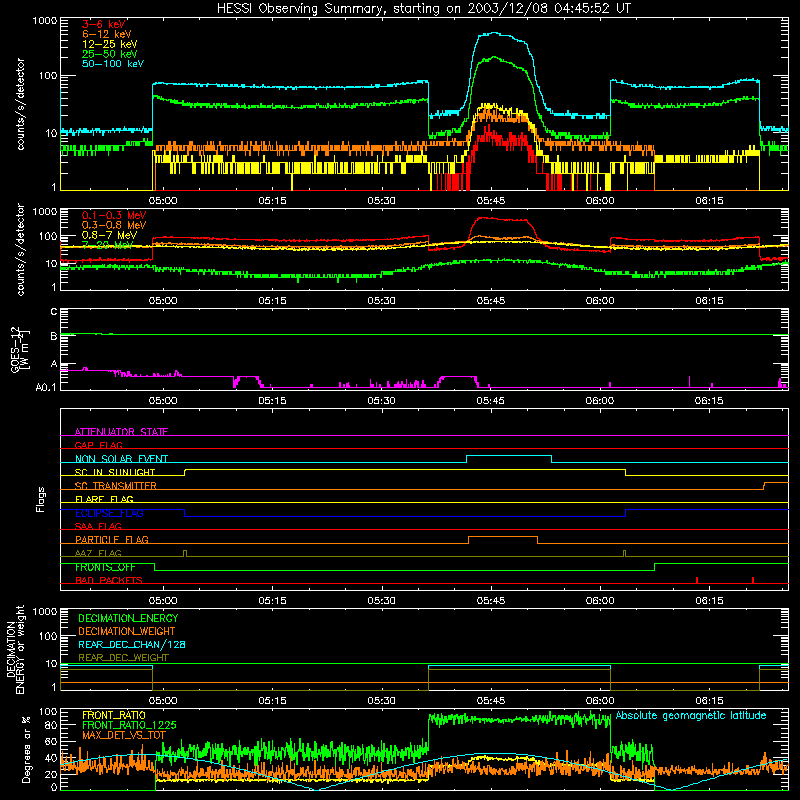Click the REAR_DEC_WEIGHT legend label
Image resolution: width=800 pixels, height=800 pixels.
[x=123, y=658]
